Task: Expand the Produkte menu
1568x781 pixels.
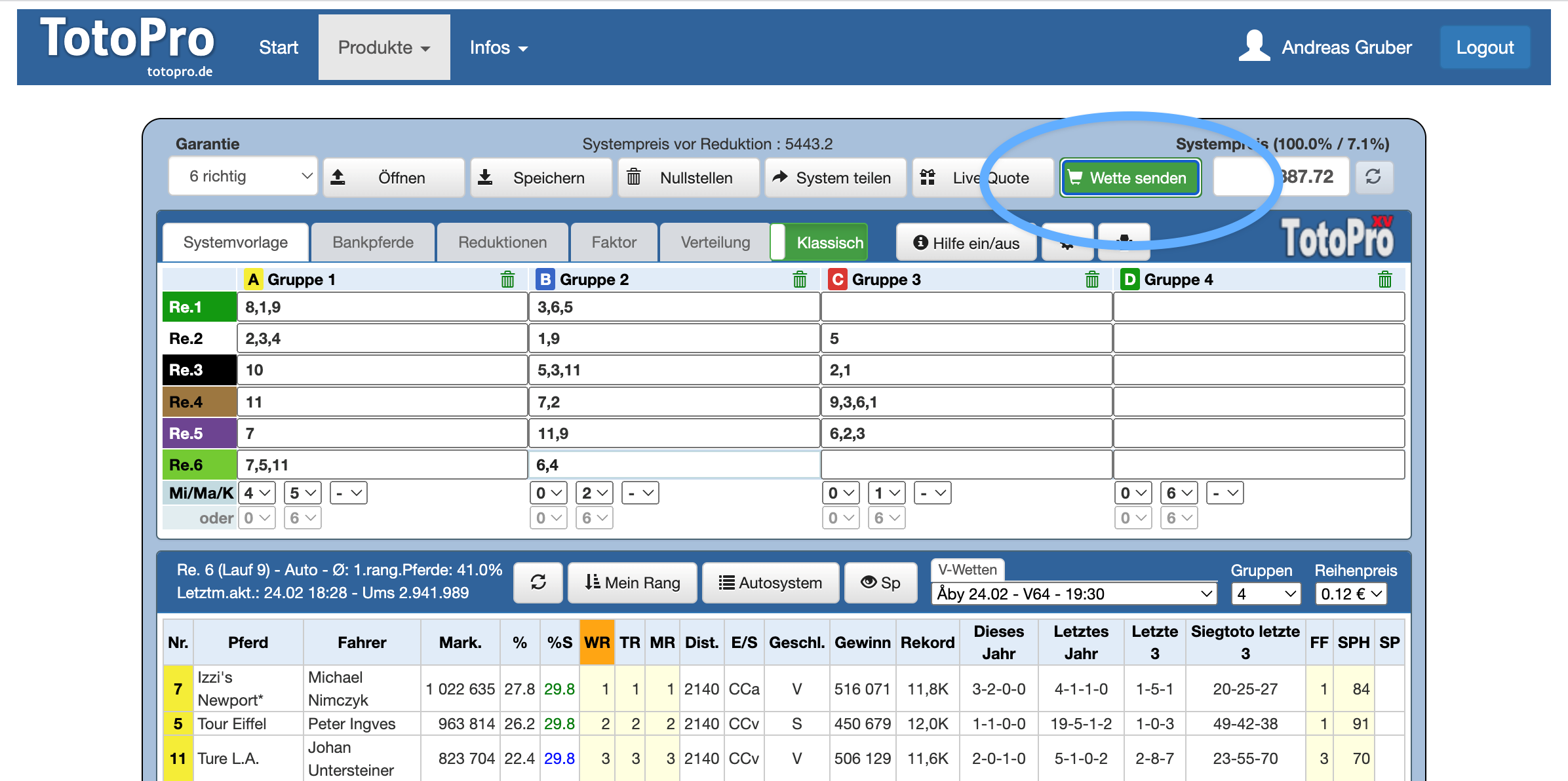Action: click(384, 47)
